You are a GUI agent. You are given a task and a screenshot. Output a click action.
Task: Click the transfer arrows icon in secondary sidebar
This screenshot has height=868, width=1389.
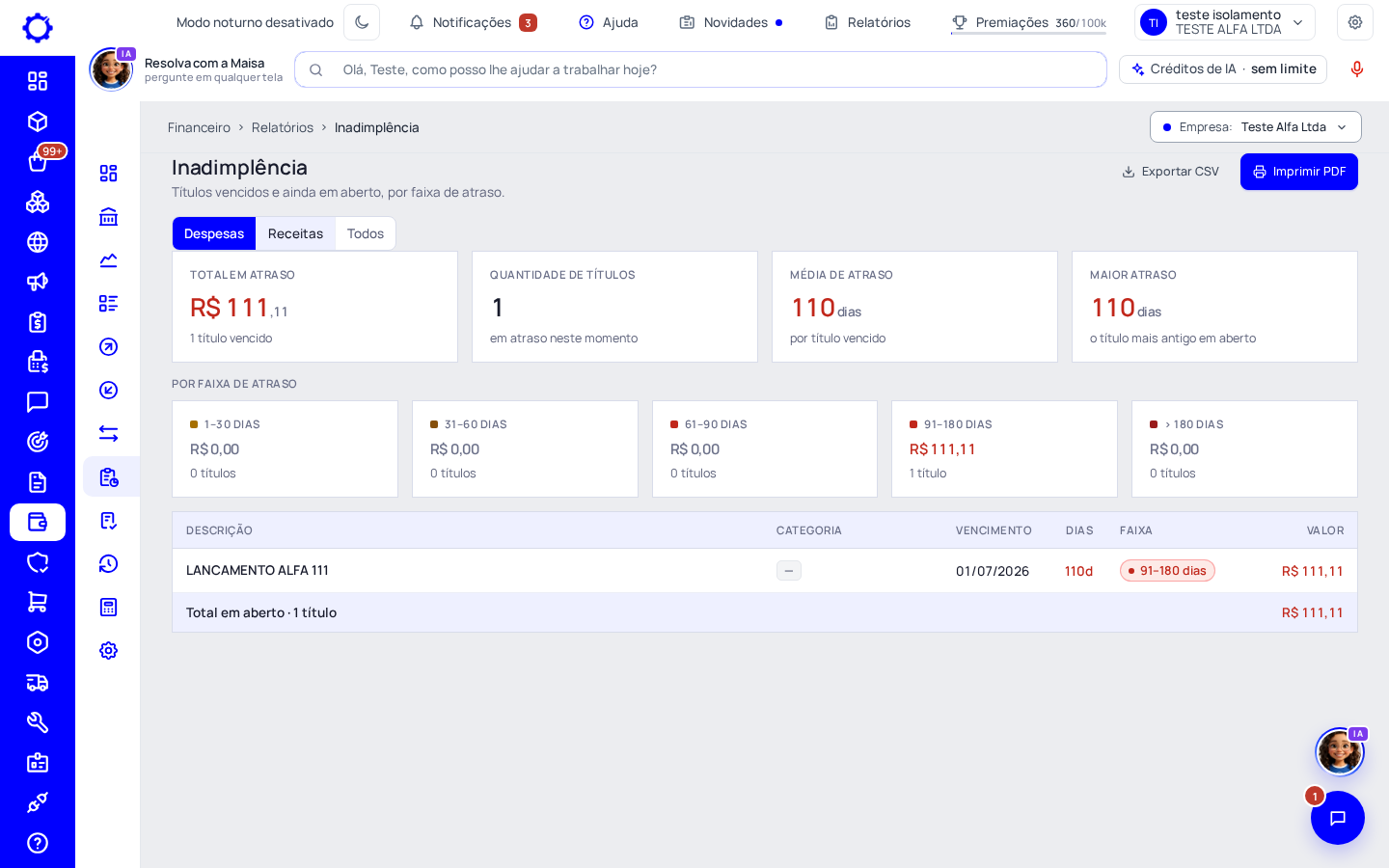[109, 433]
